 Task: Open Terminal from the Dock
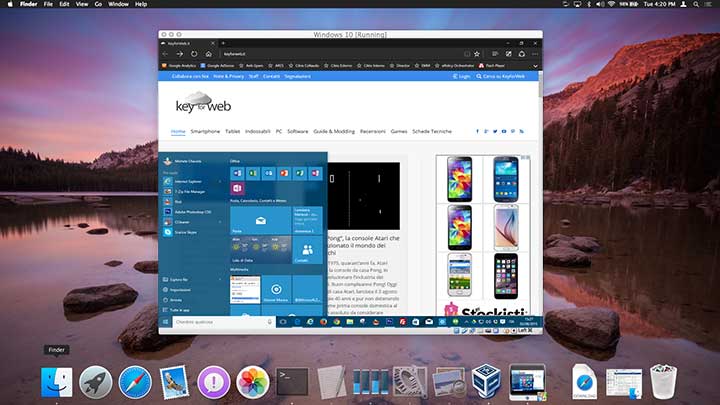click(292, 382)
